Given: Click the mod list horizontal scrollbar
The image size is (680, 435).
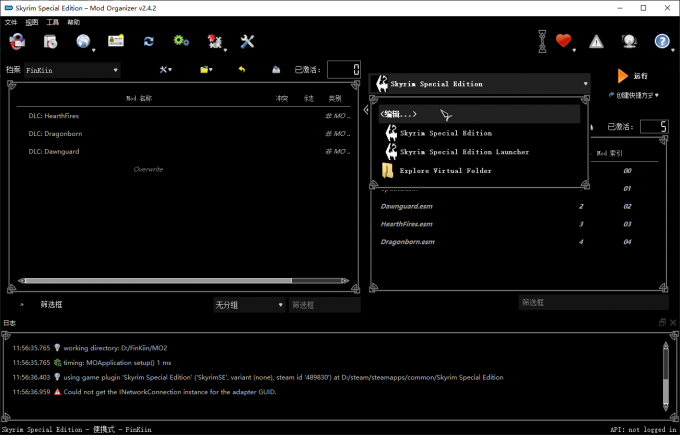Looking at the screenshot, I should click(183, 281).
